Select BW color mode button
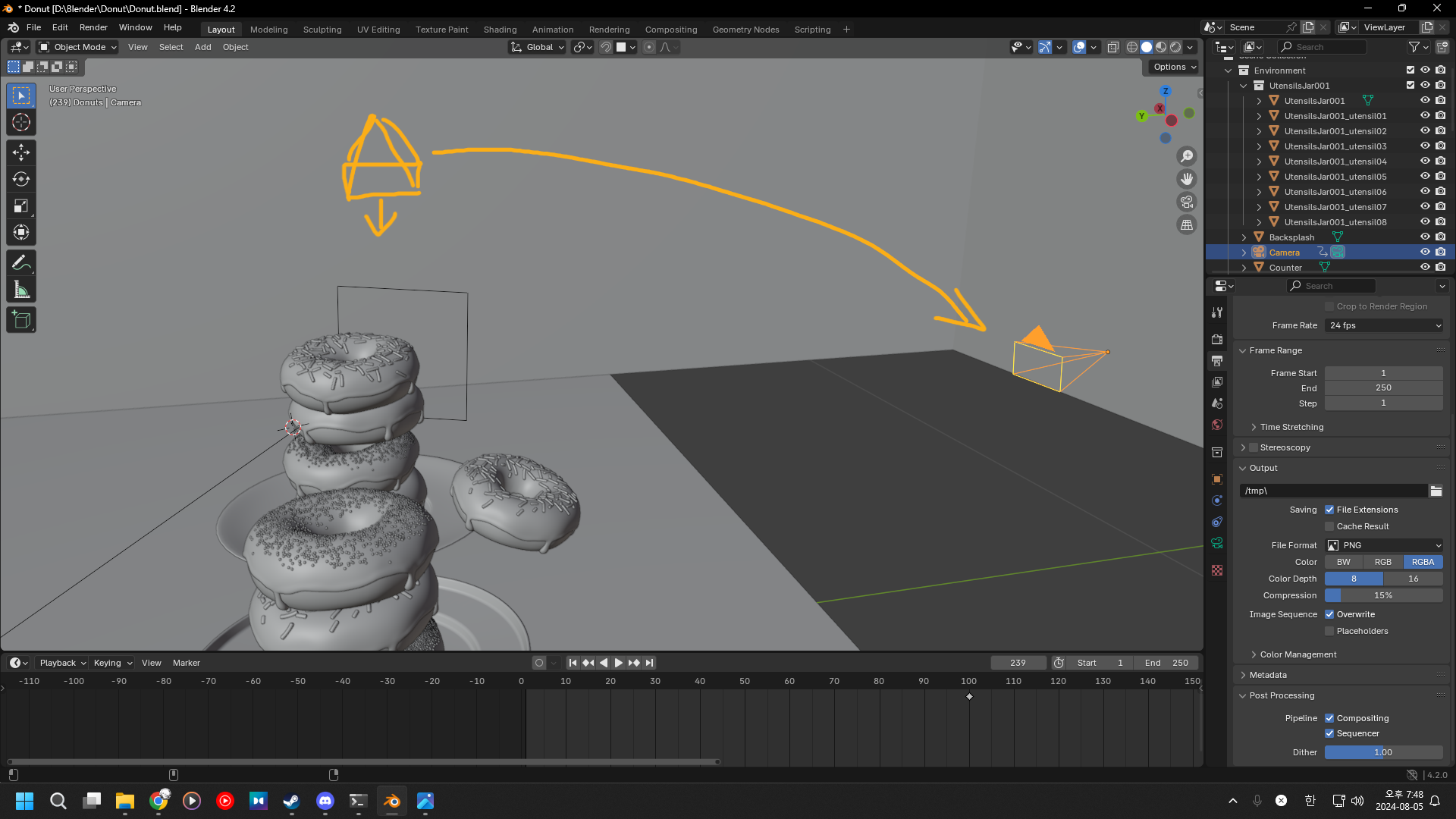The height and width of the screenshot is (819, 1456). point(1344,562)
